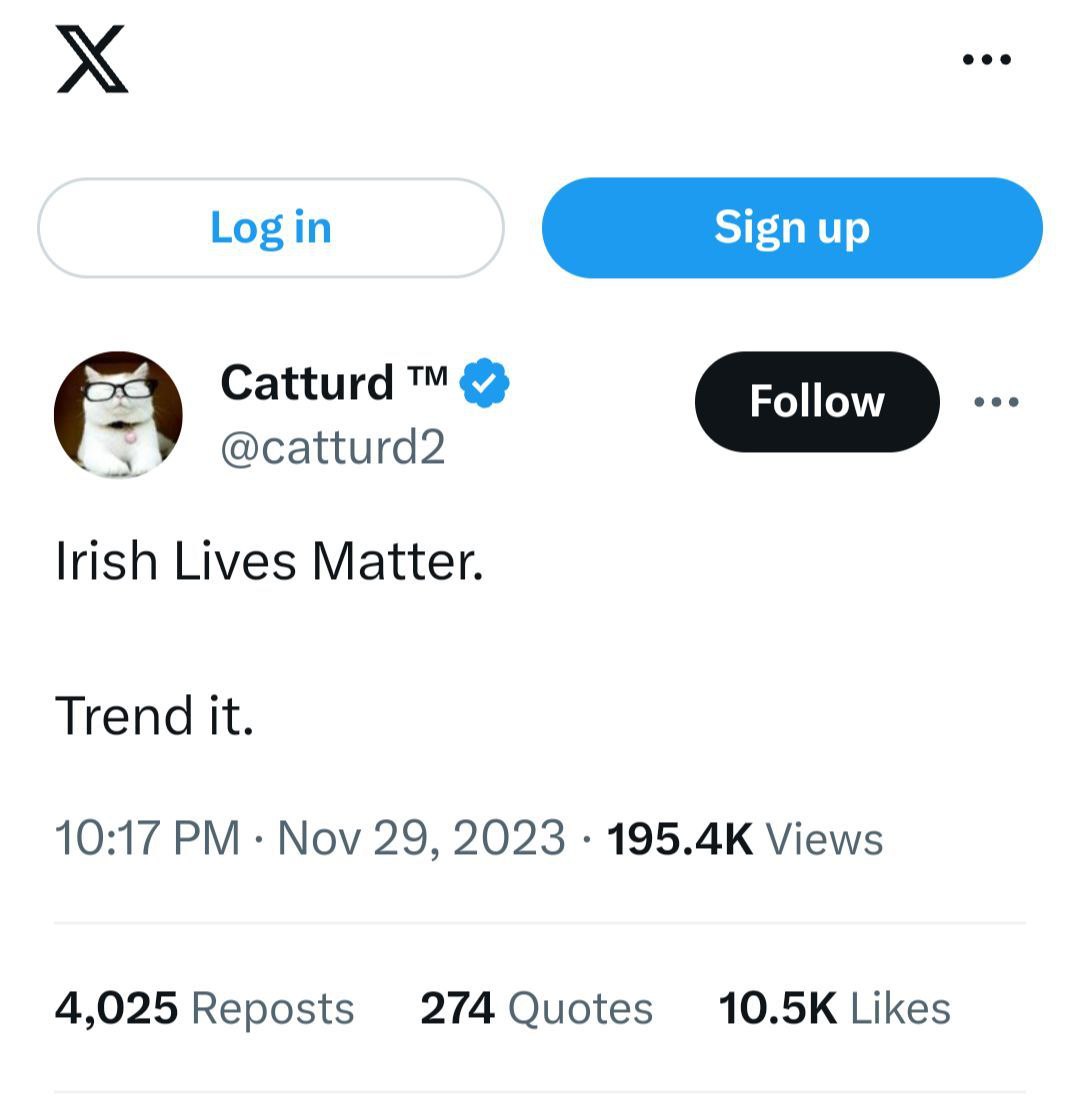Click the Nov 29, 2023 date
This screenshot has height=1109, width=1080.
(421, 838)
